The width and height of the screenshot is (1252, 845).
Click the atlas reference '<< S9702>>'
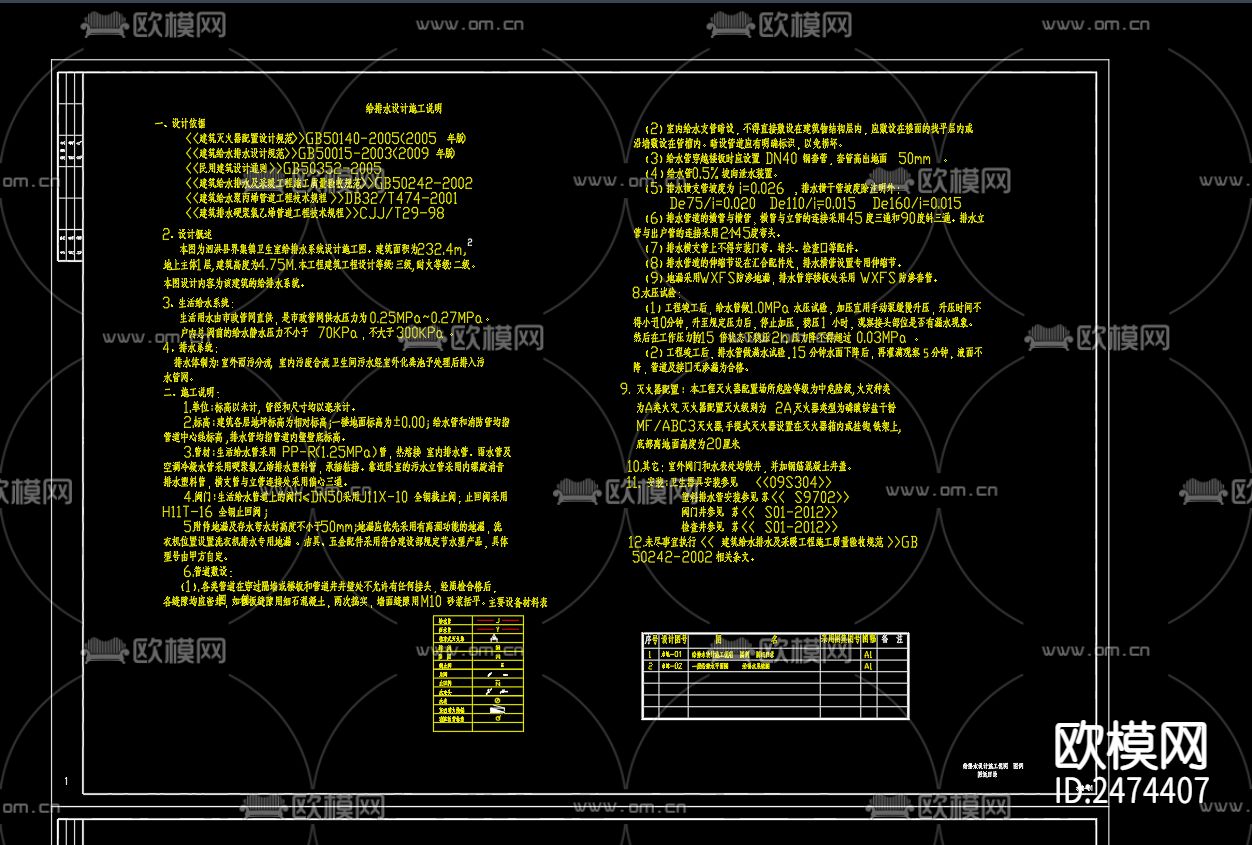(810, 496)
